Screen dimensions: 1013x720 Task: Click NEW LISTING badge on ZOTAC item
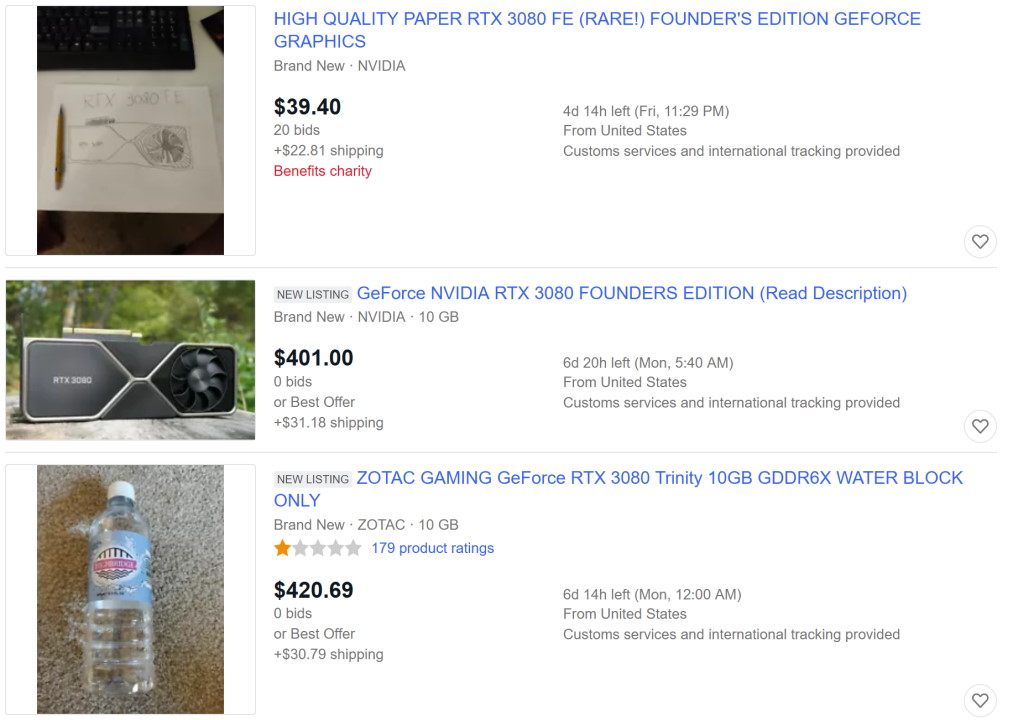click(x=313, y=479)
